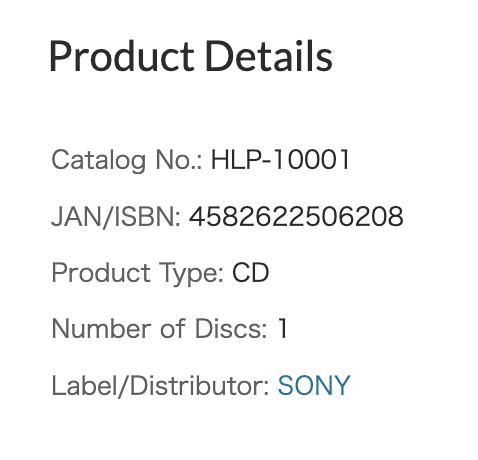
Task: Open the SONY label link
Action: [x=314, y=385]
